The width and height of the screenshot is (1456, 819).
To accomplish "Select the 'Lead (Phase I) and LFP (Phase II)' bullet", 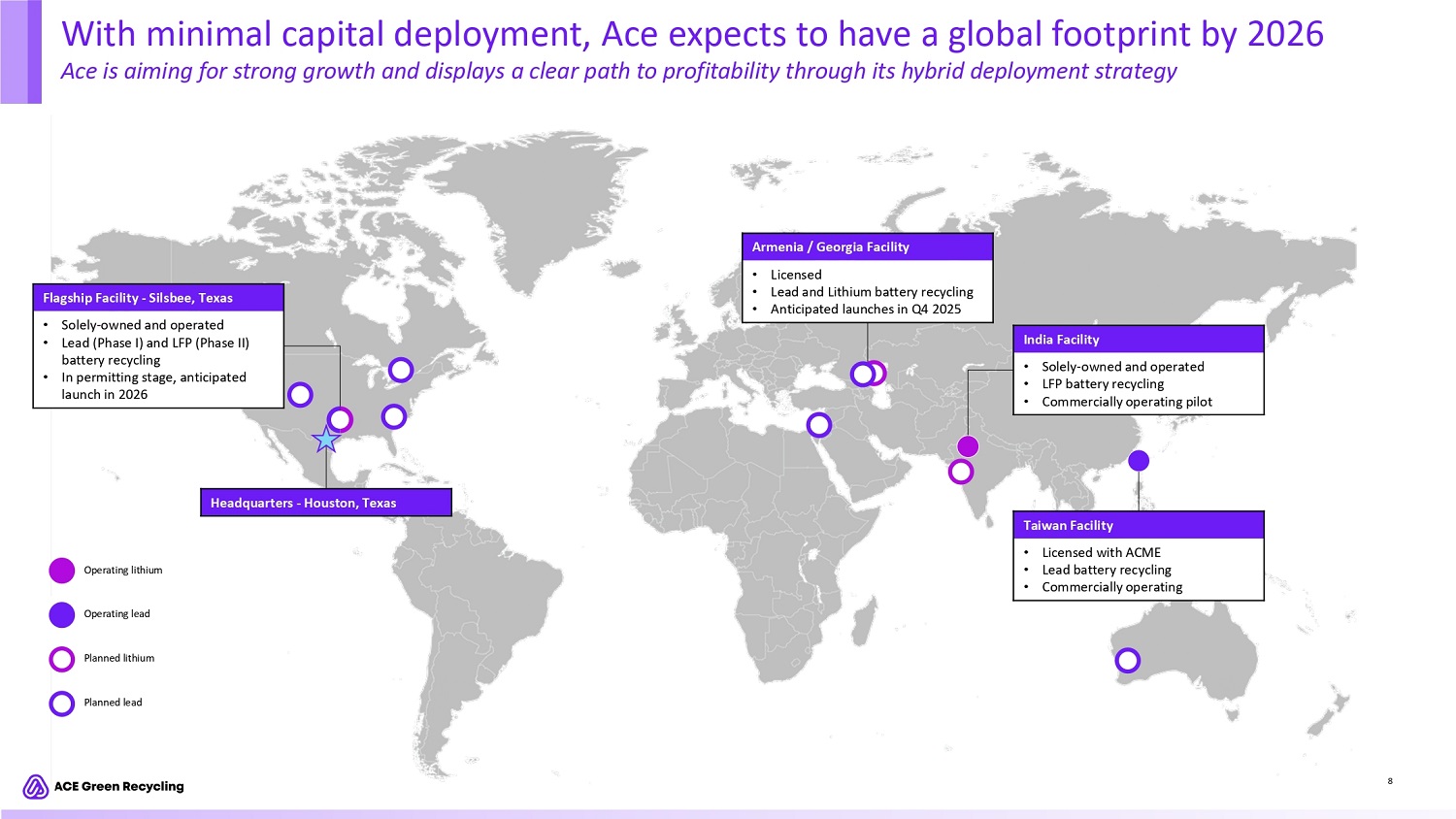I will pyautogui.click(x=155, y=351).
